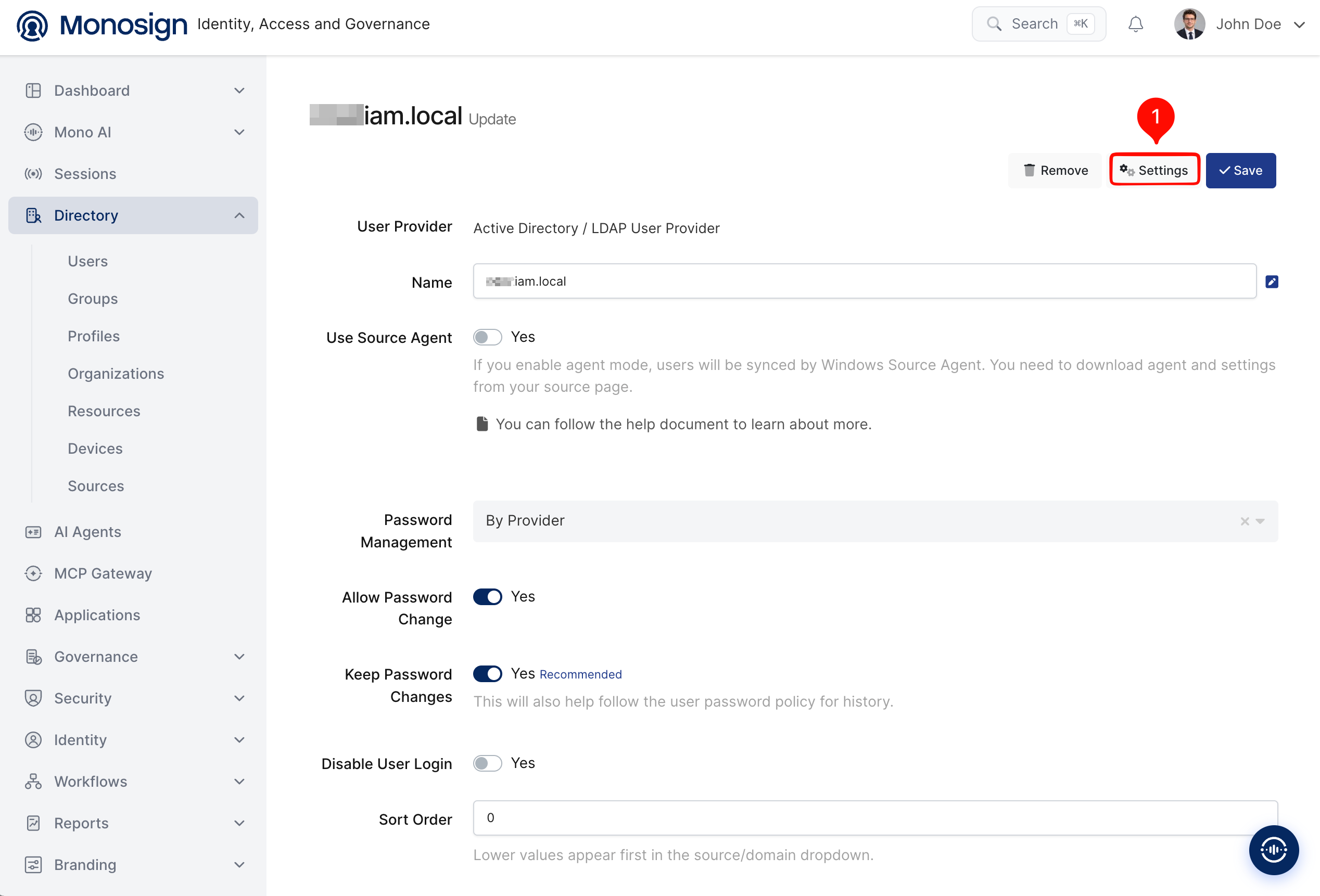This screenshot has width=1320, height=896.
Task: Click the MCP Gateway icon
Action: click(x=33, y=573)
